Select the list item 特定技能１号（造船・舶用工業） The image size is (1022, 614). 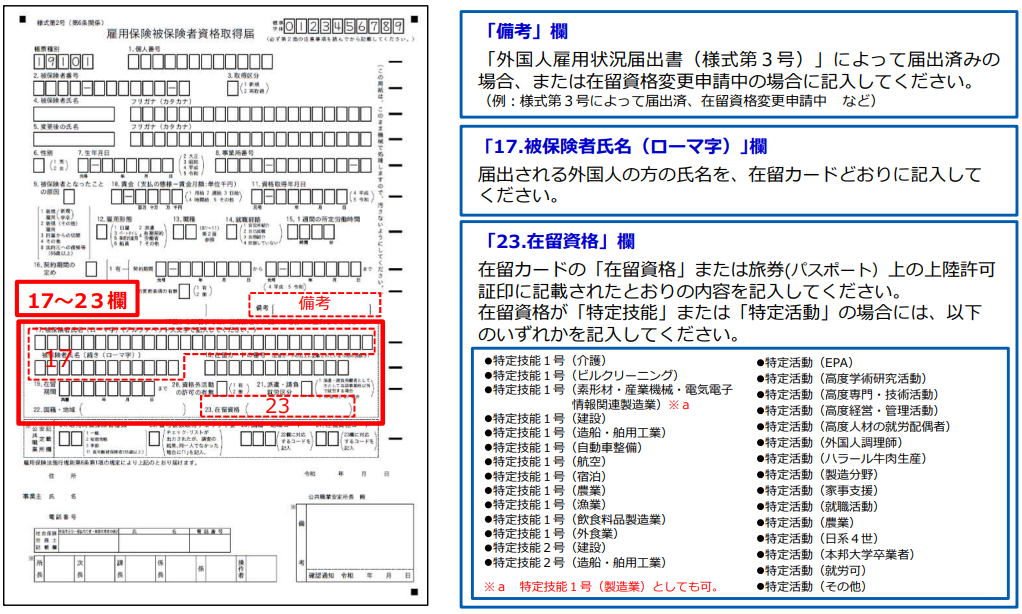pos(574,433)
